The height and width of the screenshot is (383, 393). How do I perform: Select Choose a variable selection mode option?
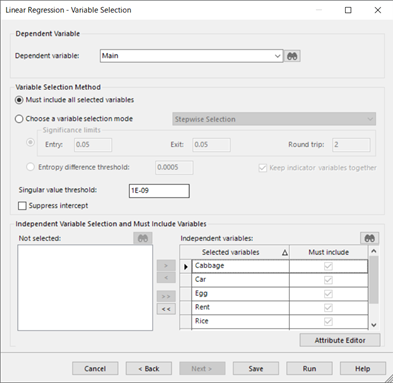tap(19, 119)
